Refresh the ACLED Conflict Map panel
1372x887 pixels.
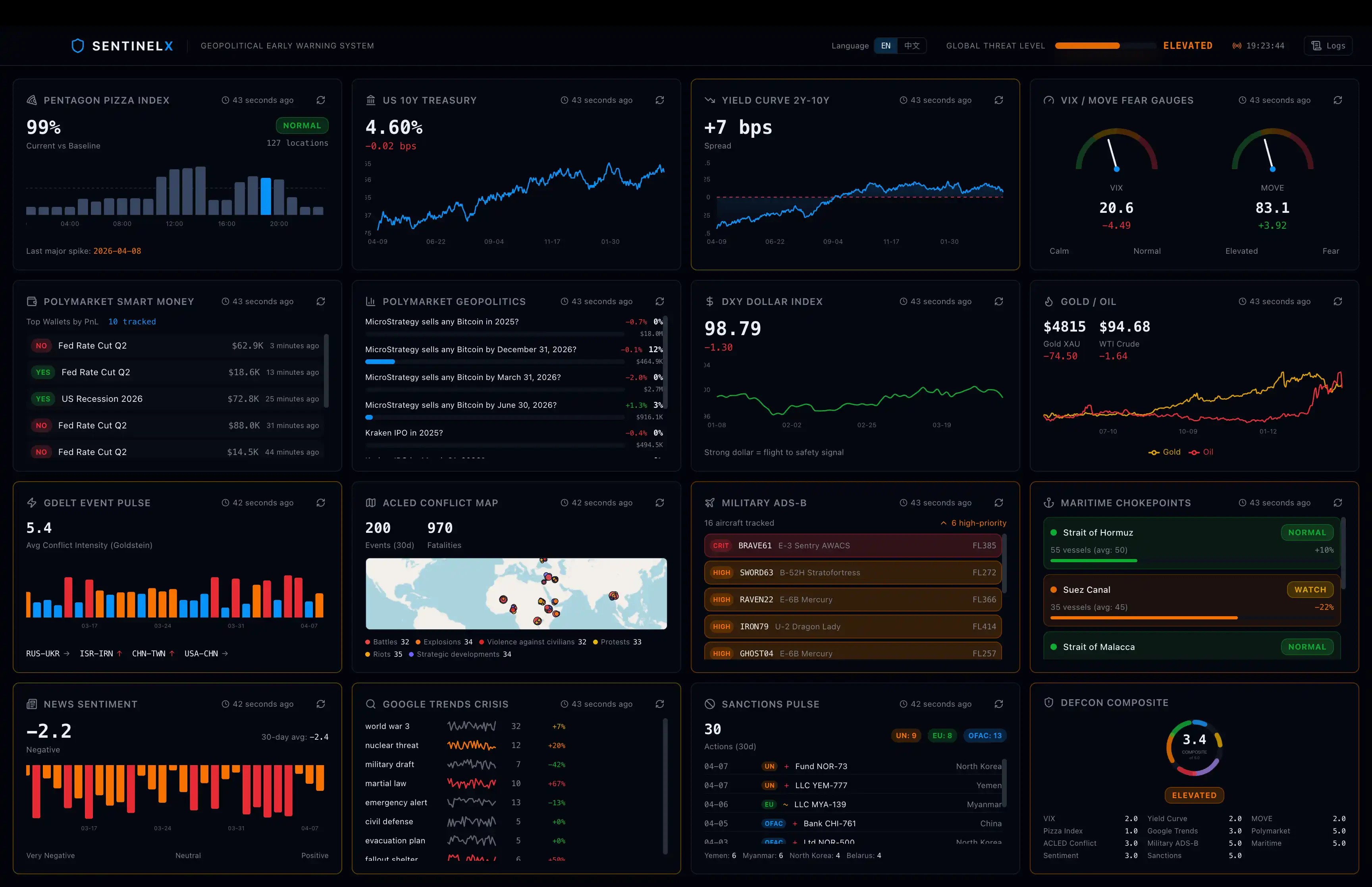pos(660,503)
